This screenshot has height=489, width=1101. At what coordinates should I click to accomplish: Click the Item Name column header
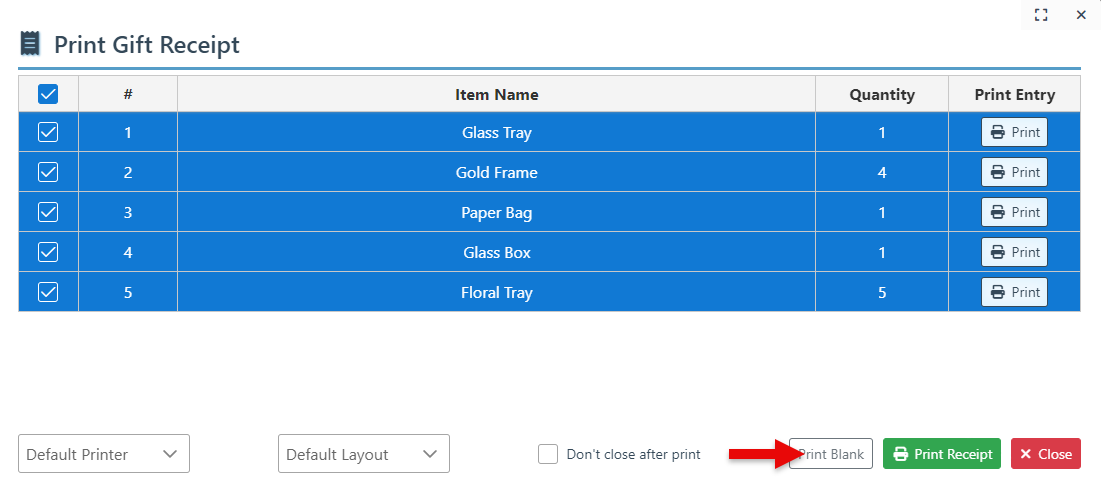click(x=496, y=95)
